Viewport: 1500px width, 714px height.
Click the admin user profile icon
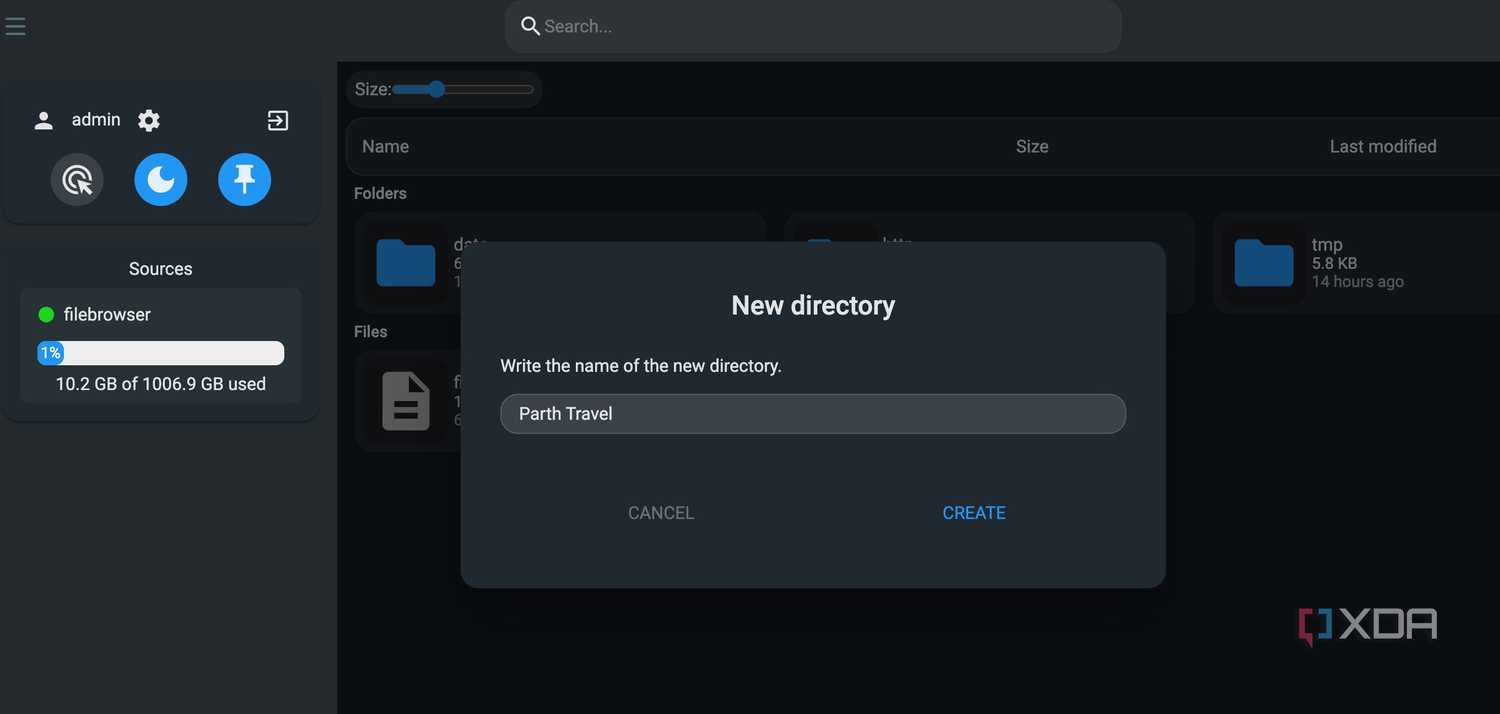(x=43, y=121)
